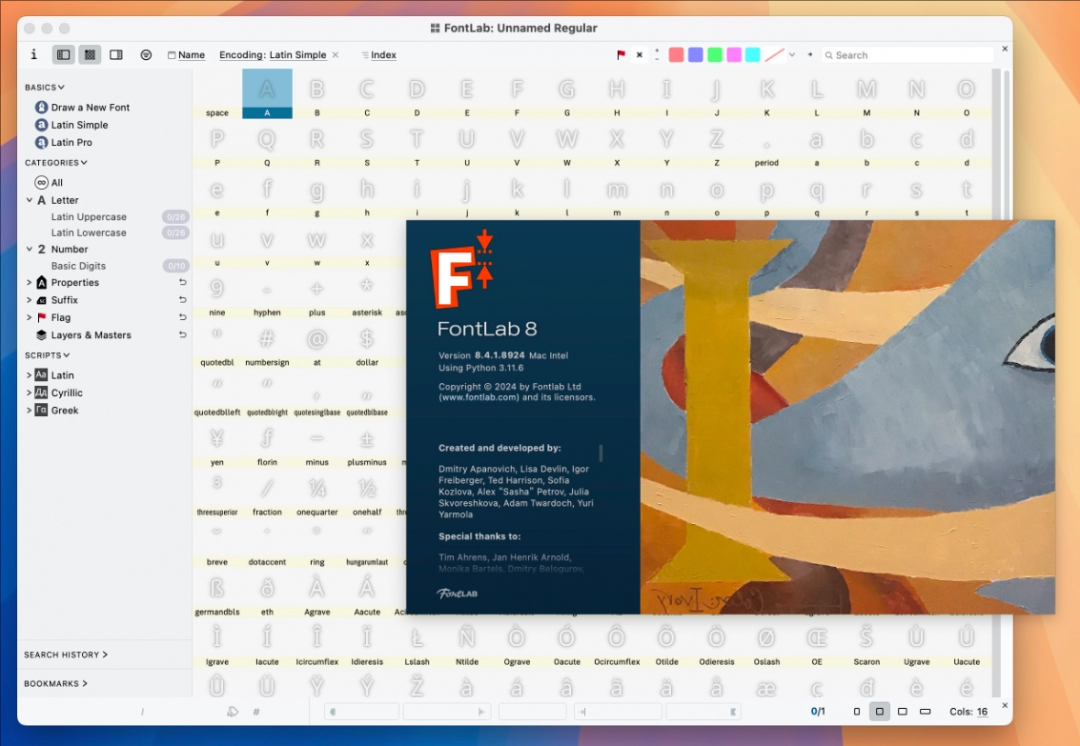Select Basic Digits subcategory
This screenshot has width=1080, height=746.
78,266
